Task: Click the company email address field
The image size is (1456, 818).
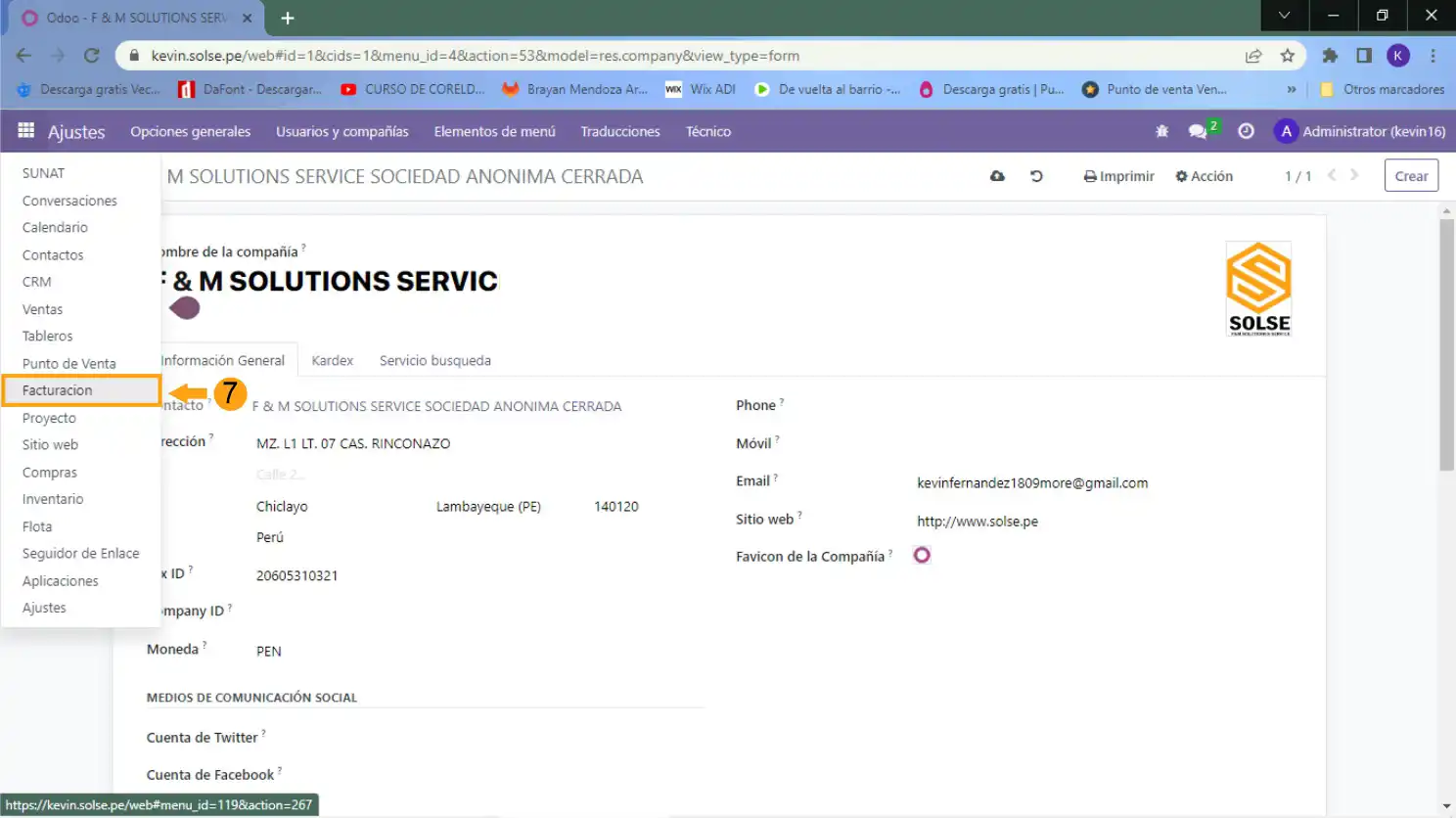Action: 1032,482
